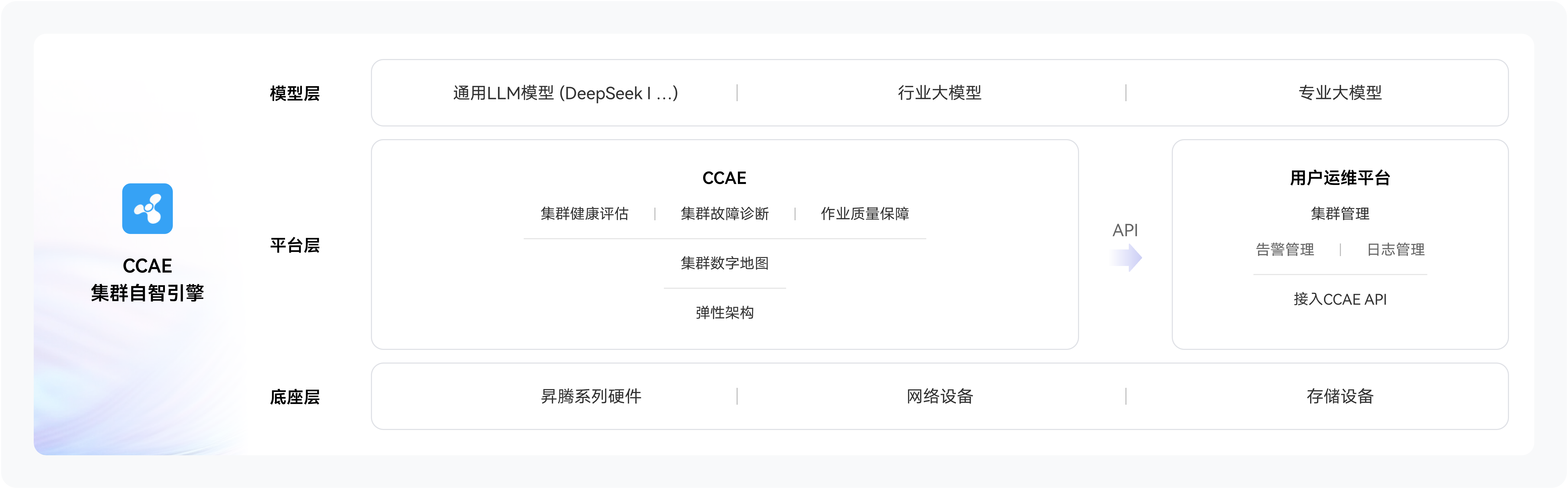Select the 集群数字地图 entry
The image size is (1568, 489).
pyautogui.click(x=724, y=263)
